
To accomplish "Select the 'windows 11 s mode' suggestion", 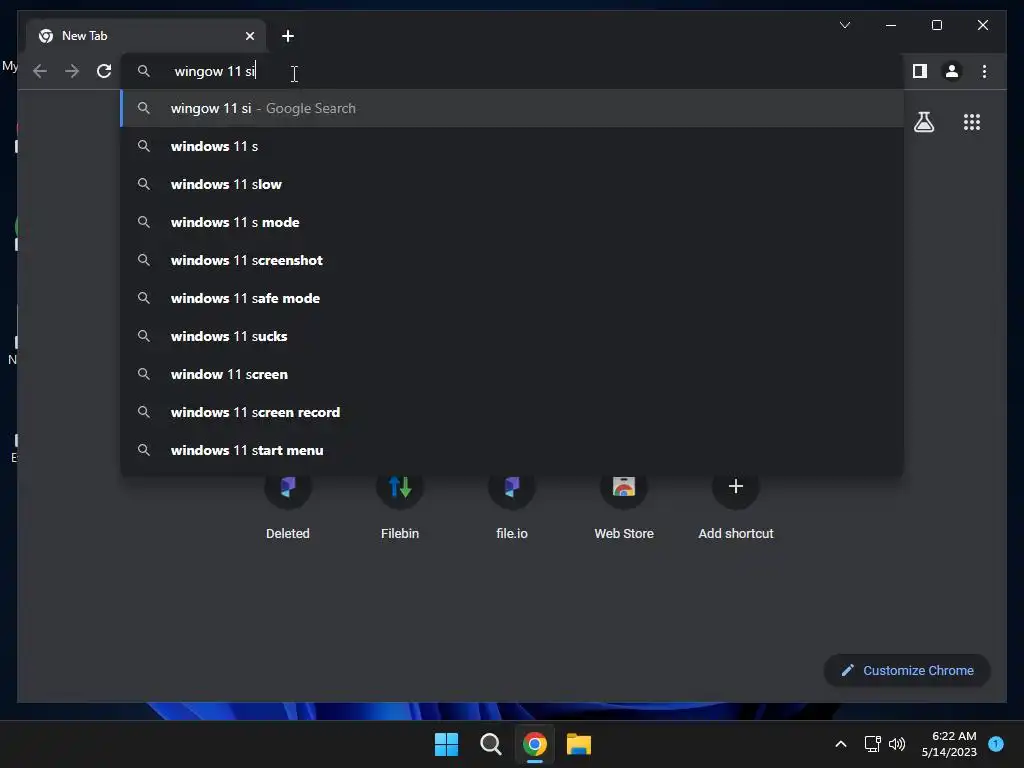I will click(x=512, y=222).
